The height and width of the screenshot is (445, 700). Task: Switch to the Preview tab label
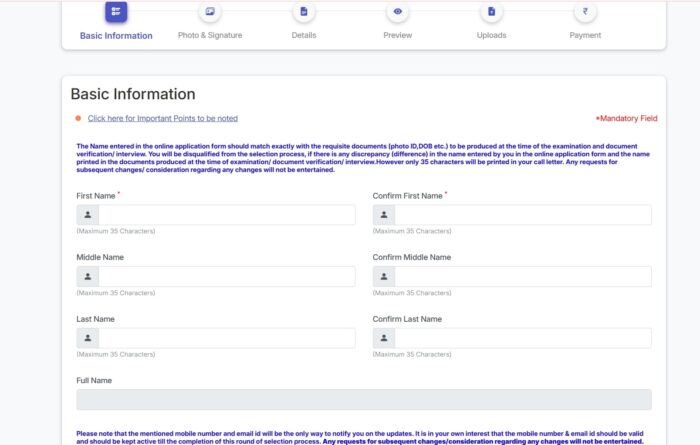[398, 35]
